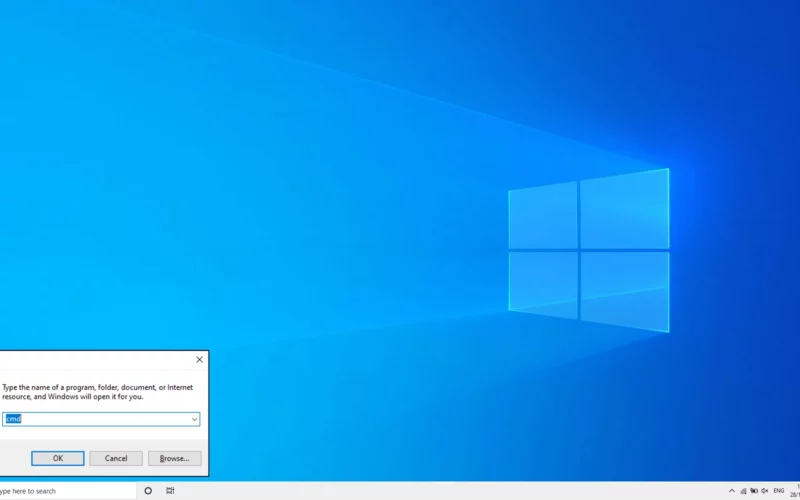Image resolution: width=800 pixels, height=500 pixels.
Task: Click the taskbar search box
Action: click(x=68, y=491)
